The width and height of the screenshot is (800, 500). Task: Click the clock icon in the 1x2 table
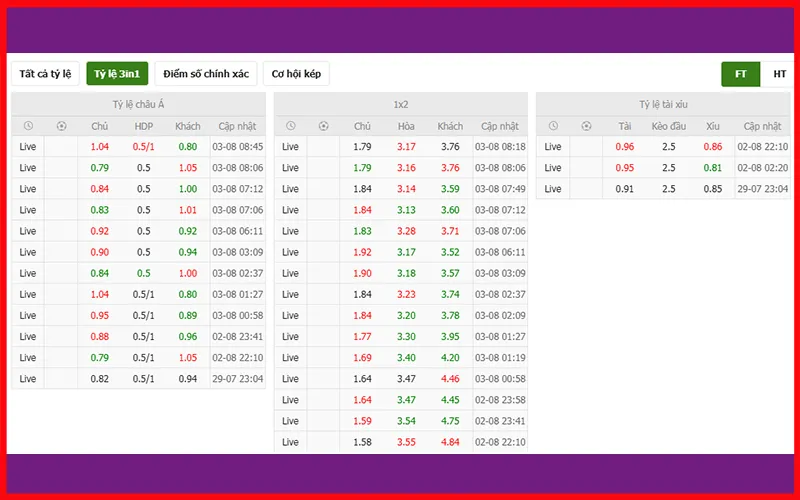(x=290, y=126)
